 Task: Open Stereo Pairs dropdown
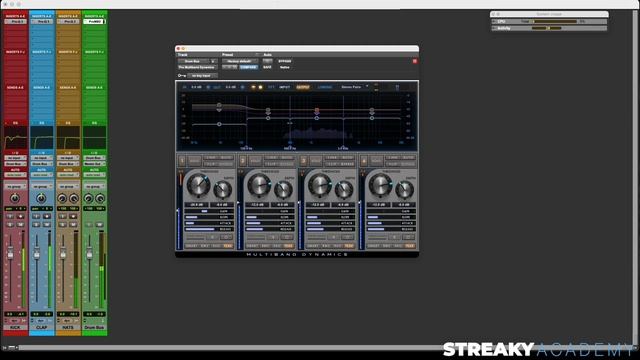[354, 87]
